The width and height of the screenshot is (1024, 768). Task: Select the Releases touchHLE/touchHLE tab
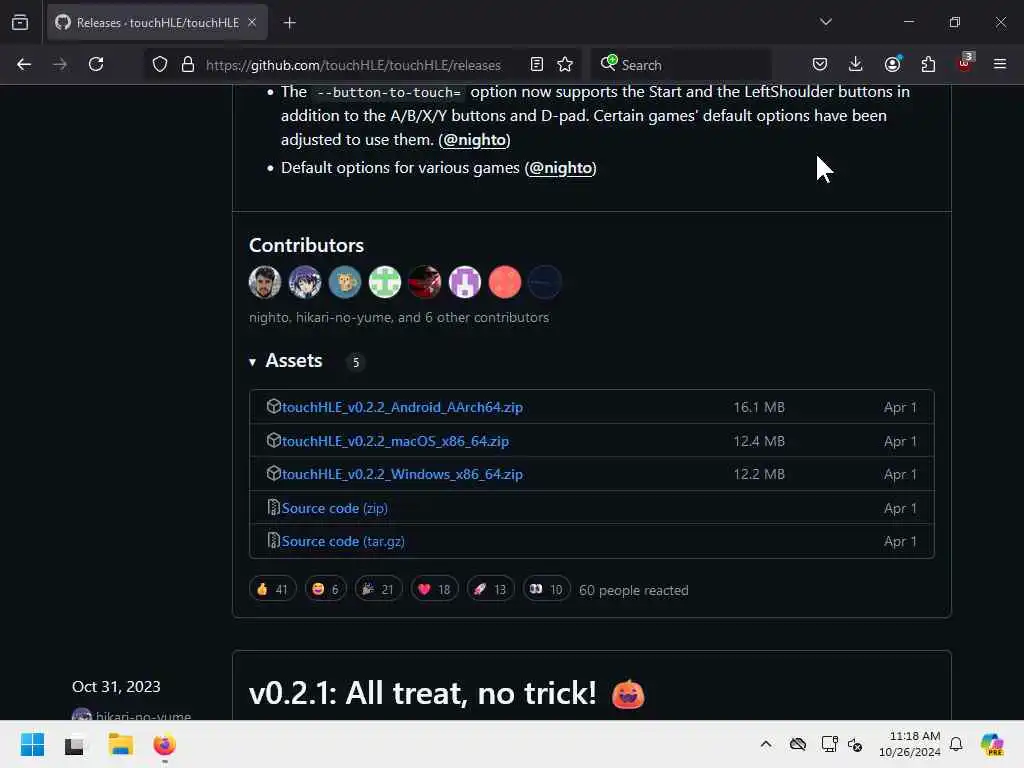157,23
